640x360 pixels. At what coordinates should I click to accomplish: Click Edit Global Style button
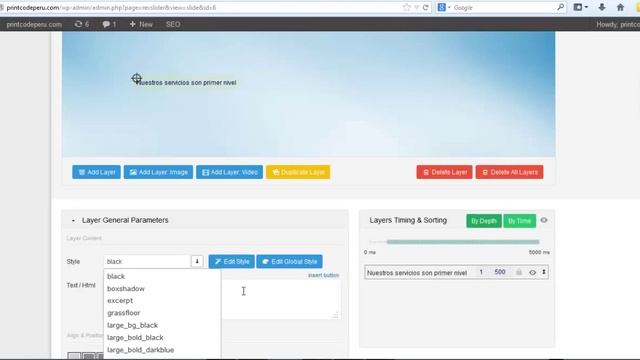click(x=289, y=262)
